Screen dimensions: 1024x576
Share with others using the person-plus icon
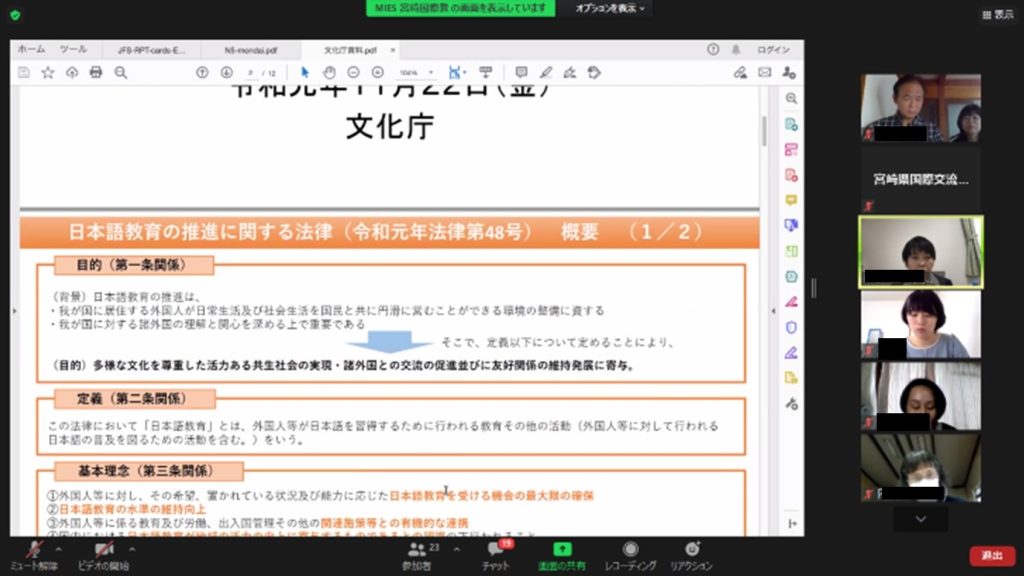point(789,72)
